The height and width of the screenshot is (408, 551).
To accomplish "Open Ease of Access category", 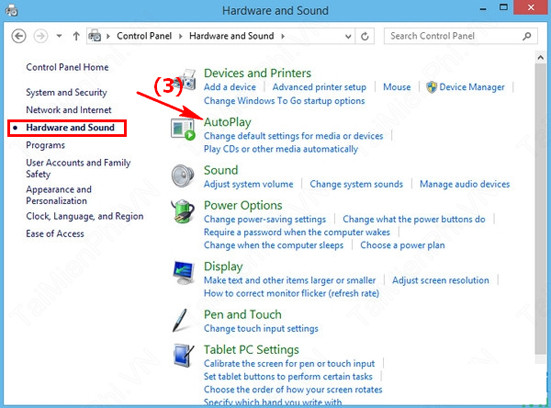I will point(55,234).
